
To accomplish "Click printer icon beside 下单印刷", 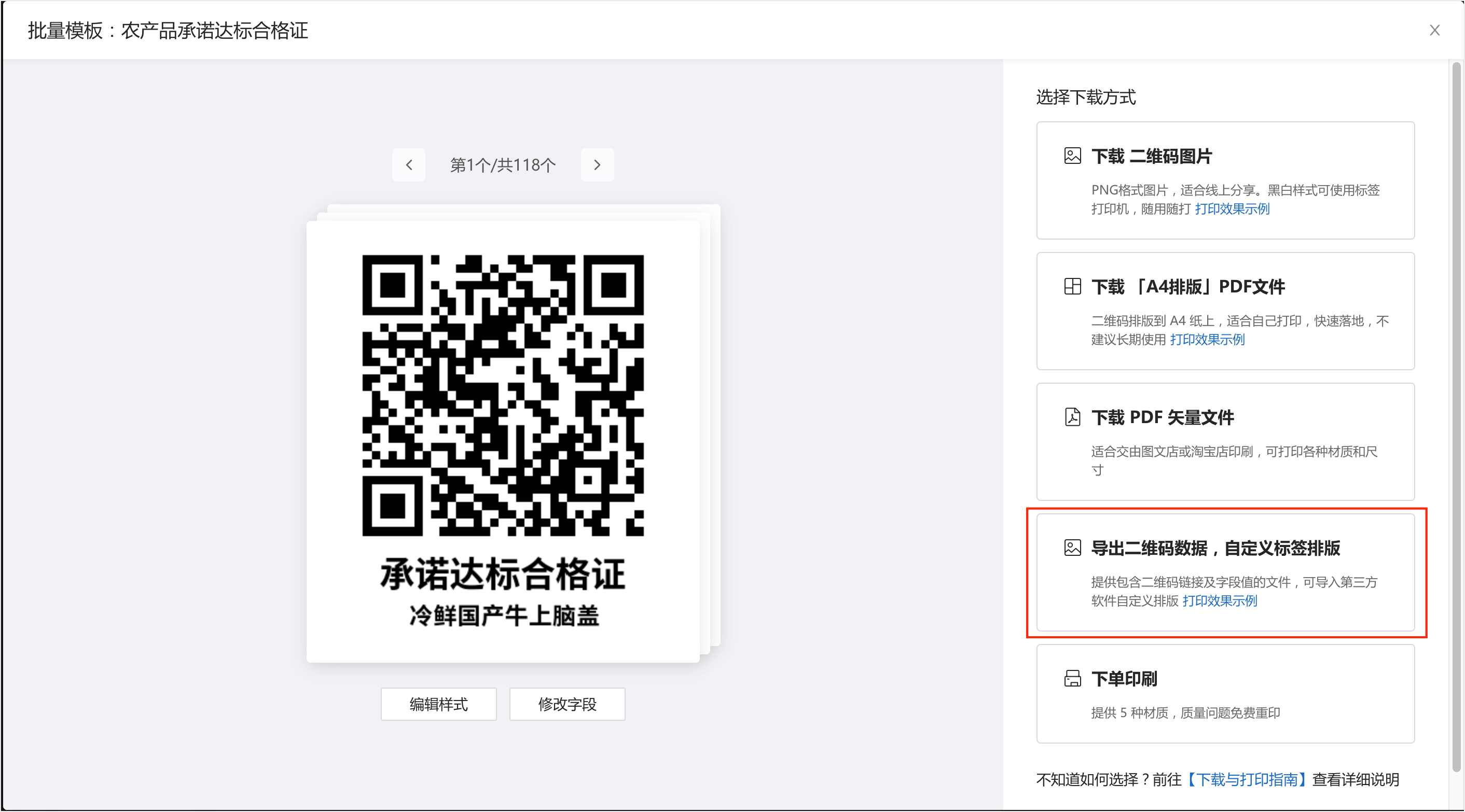I will 1072,678.
